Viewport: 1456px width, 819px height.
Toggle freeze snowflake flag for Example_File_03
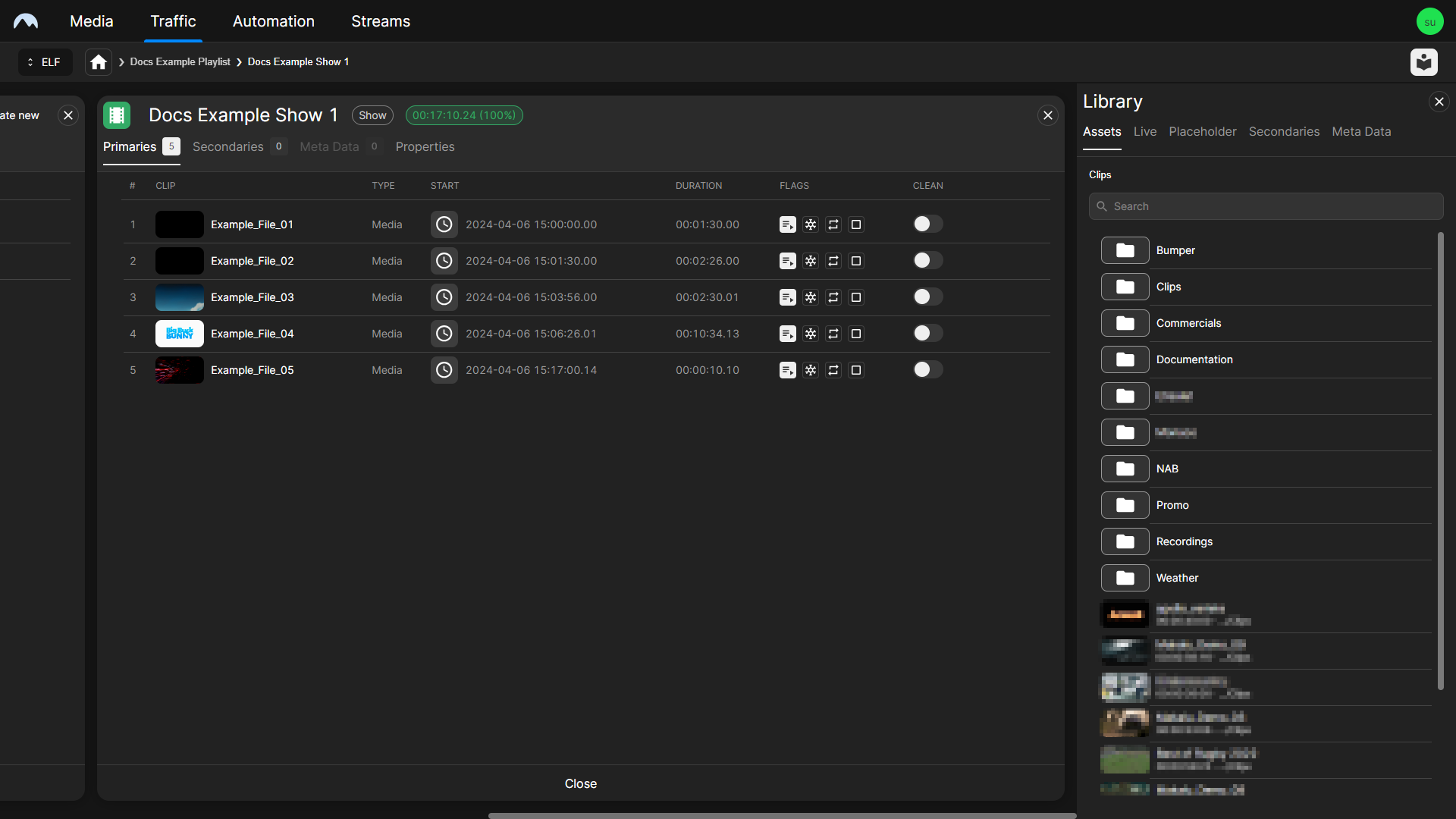click(811, 297)
